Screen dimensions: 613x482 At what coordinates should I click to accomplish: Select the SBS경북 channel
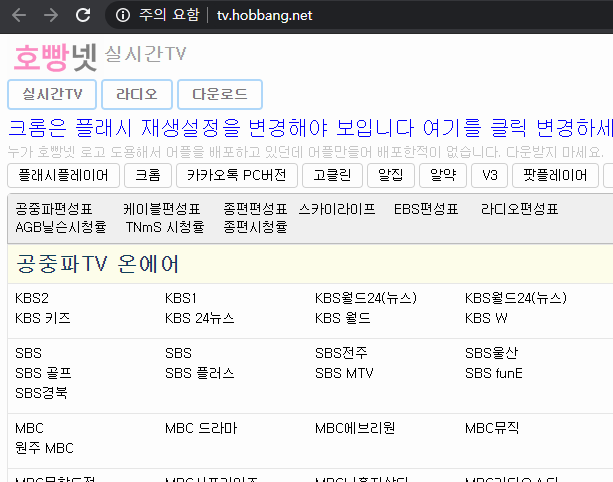pos(41,393)
